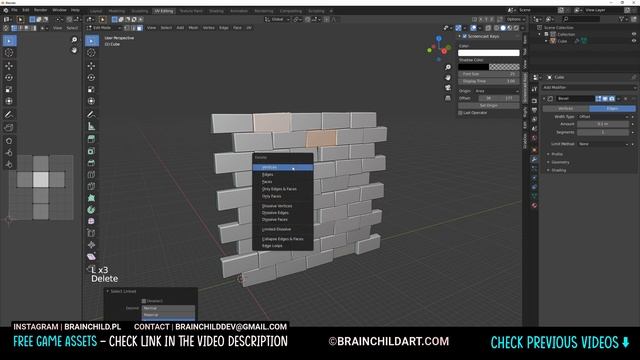Select the Annotate tool in the 3D viewport toolbar
Image resolution: width=640 pixels, height=360 pixels.
pos(91,115)
